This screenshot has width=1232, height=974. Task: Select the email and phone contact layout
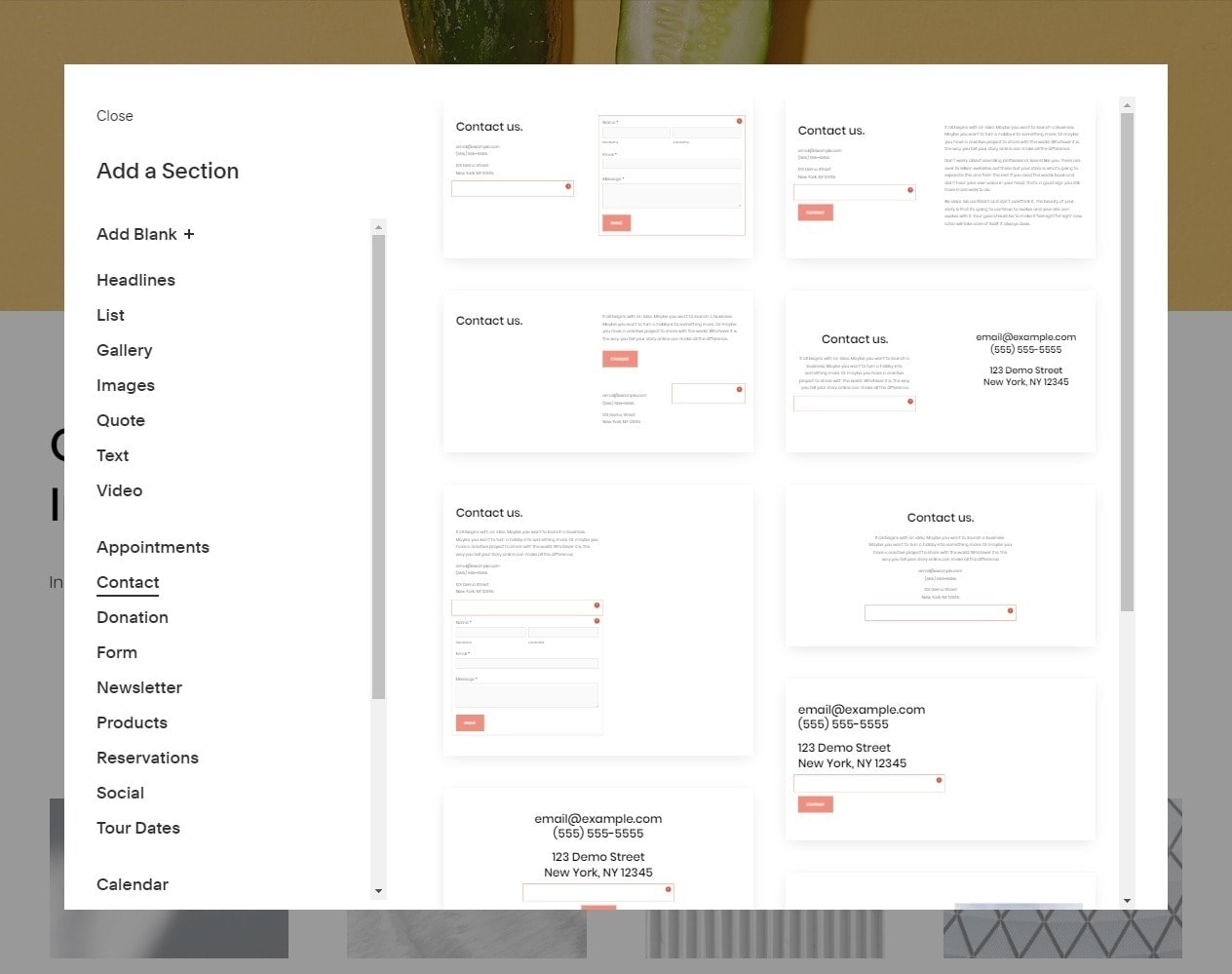coord(940,759)
